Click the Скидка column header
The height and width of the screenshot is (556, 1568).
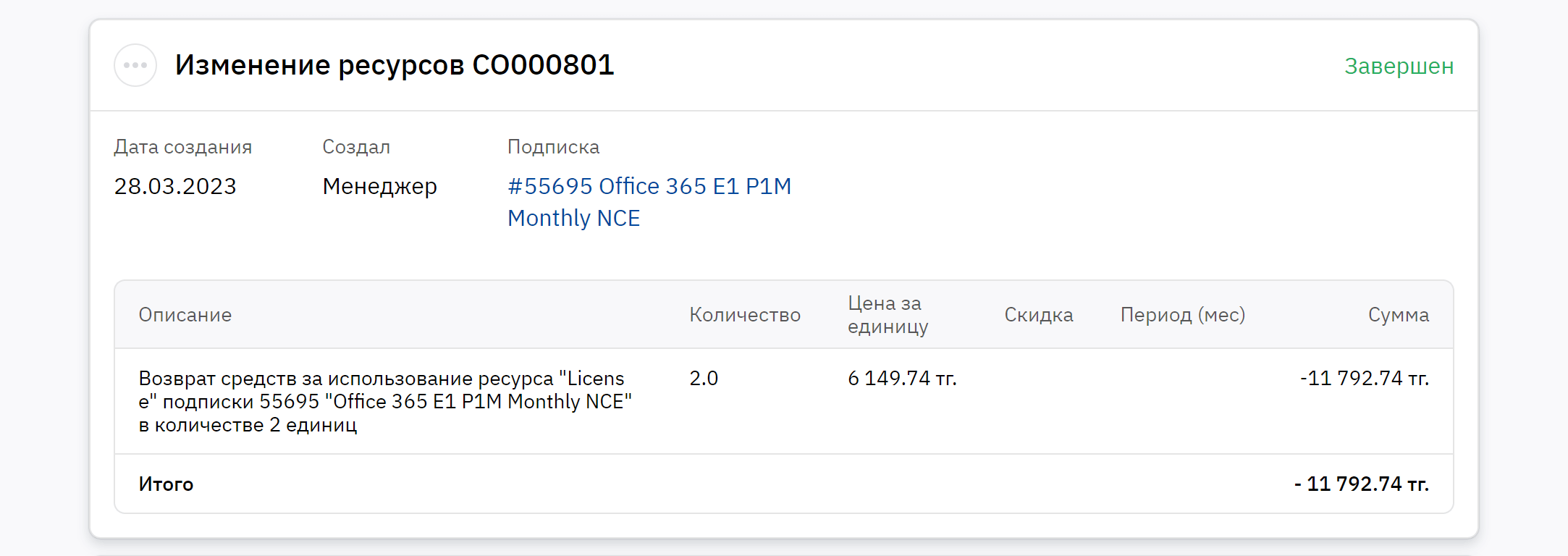point(1038,315)
